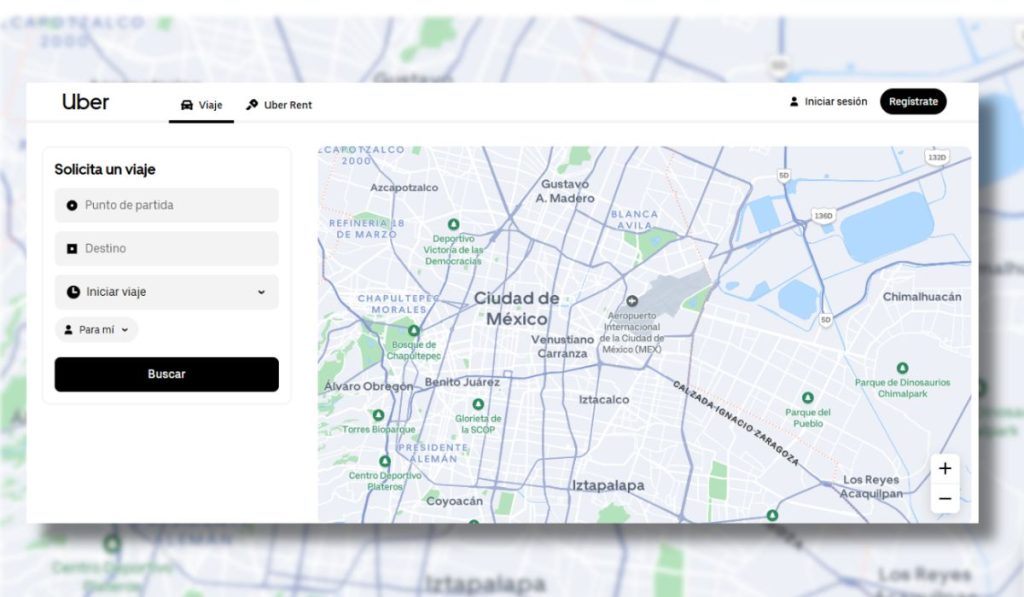Click the Chimalhuacán map label
This screenshot has width=1024, height=597.
pos(922,297)
